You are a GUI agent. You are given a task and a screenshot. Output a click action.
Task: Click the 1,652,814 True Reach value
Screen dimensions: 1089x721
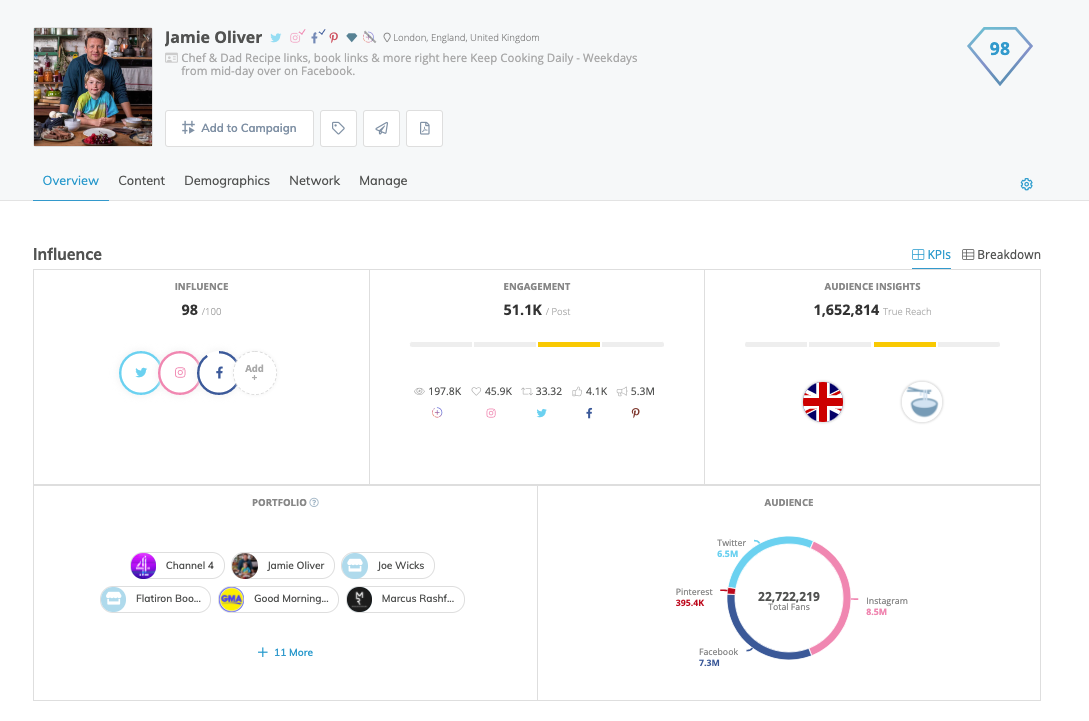pyautogui.click(x=846, y=310)
